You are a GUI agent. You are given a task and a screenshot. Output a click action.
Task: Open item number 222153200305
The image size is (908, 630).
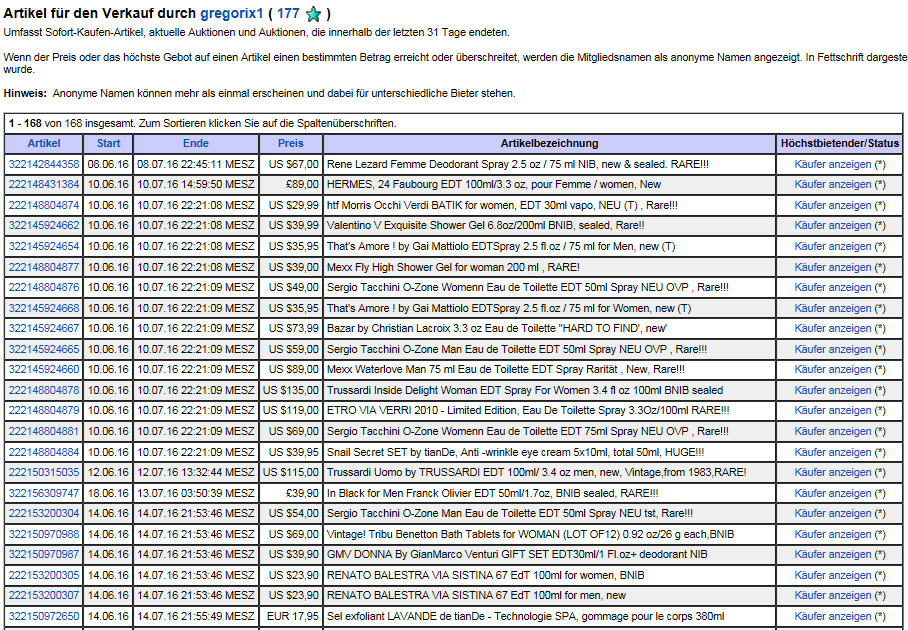(44, 576)
